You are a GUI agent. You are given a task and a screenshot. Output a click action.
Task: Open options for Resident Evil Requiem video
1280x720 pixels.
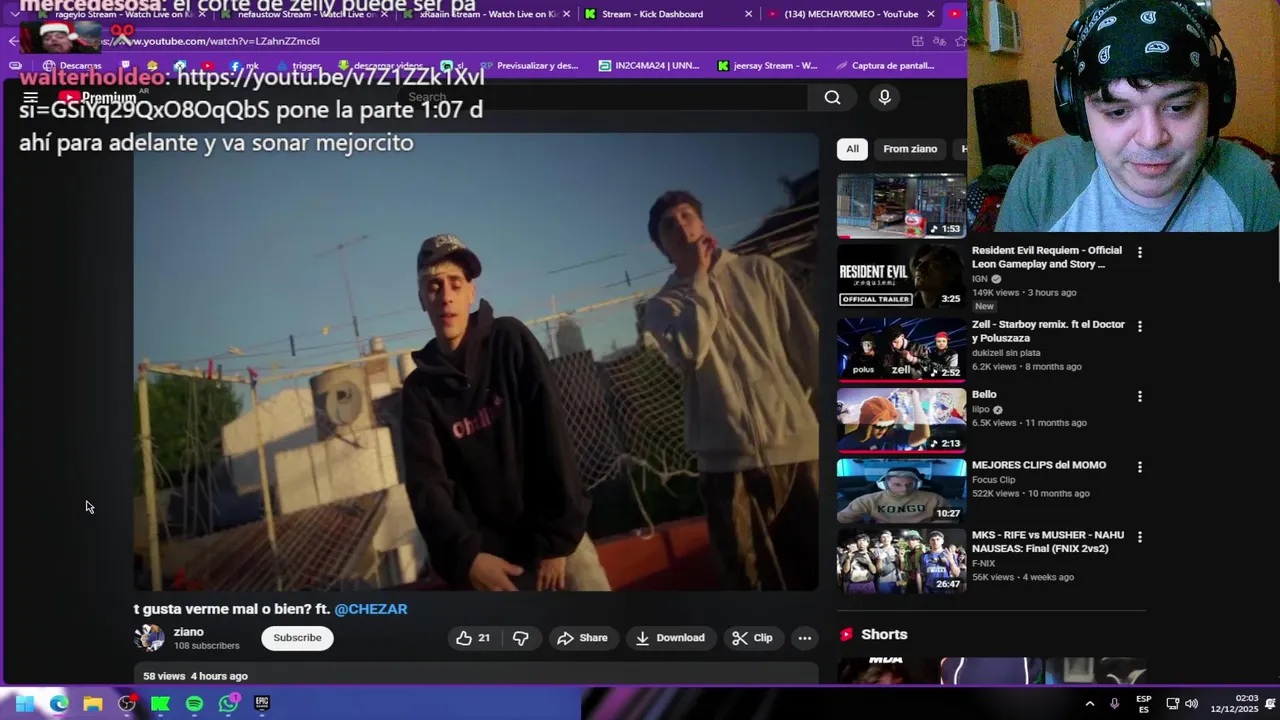(x=1139, y=252)
